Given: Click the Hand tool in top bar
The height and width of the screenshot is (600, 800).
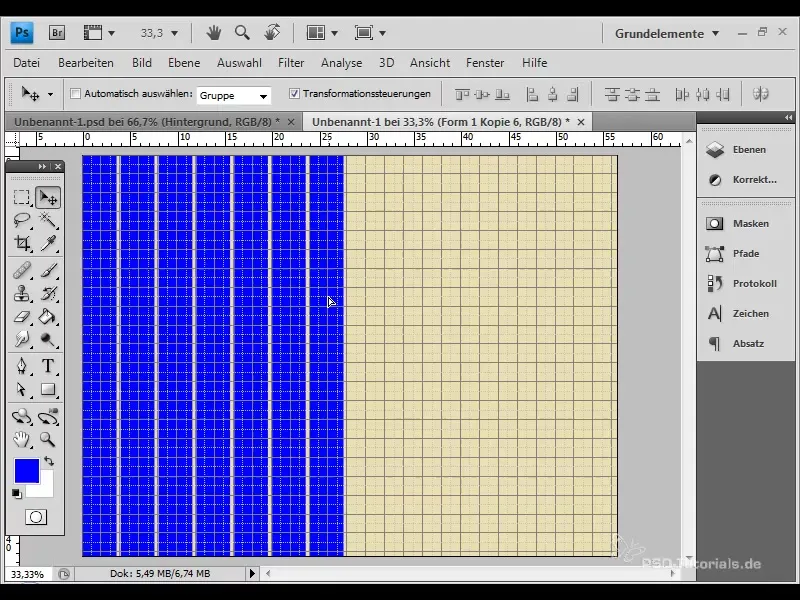Looking at the screenshot, I should pyautogui.click(x=214, y=33).
